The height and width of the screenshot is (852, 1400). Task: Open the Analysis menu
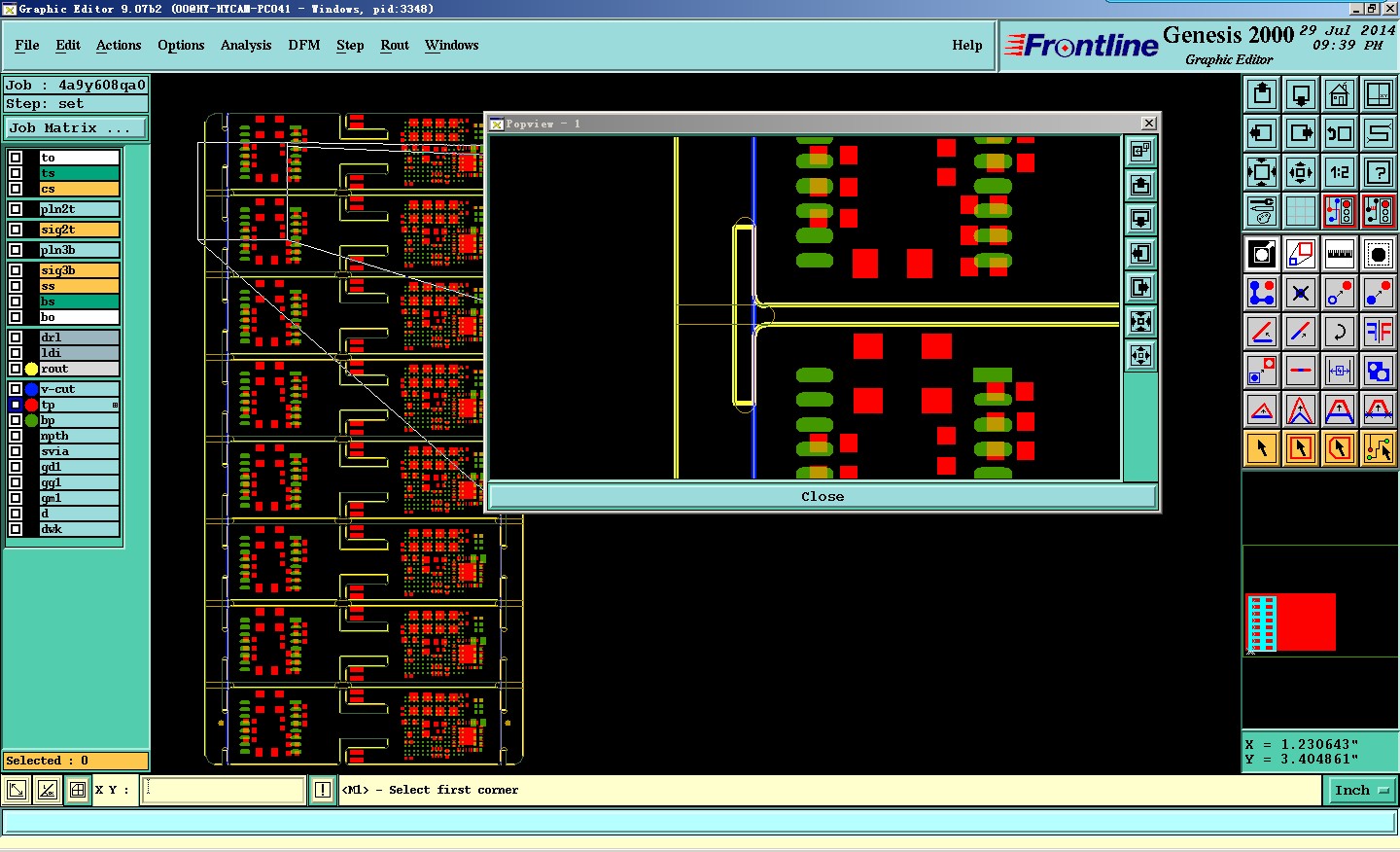246,45
